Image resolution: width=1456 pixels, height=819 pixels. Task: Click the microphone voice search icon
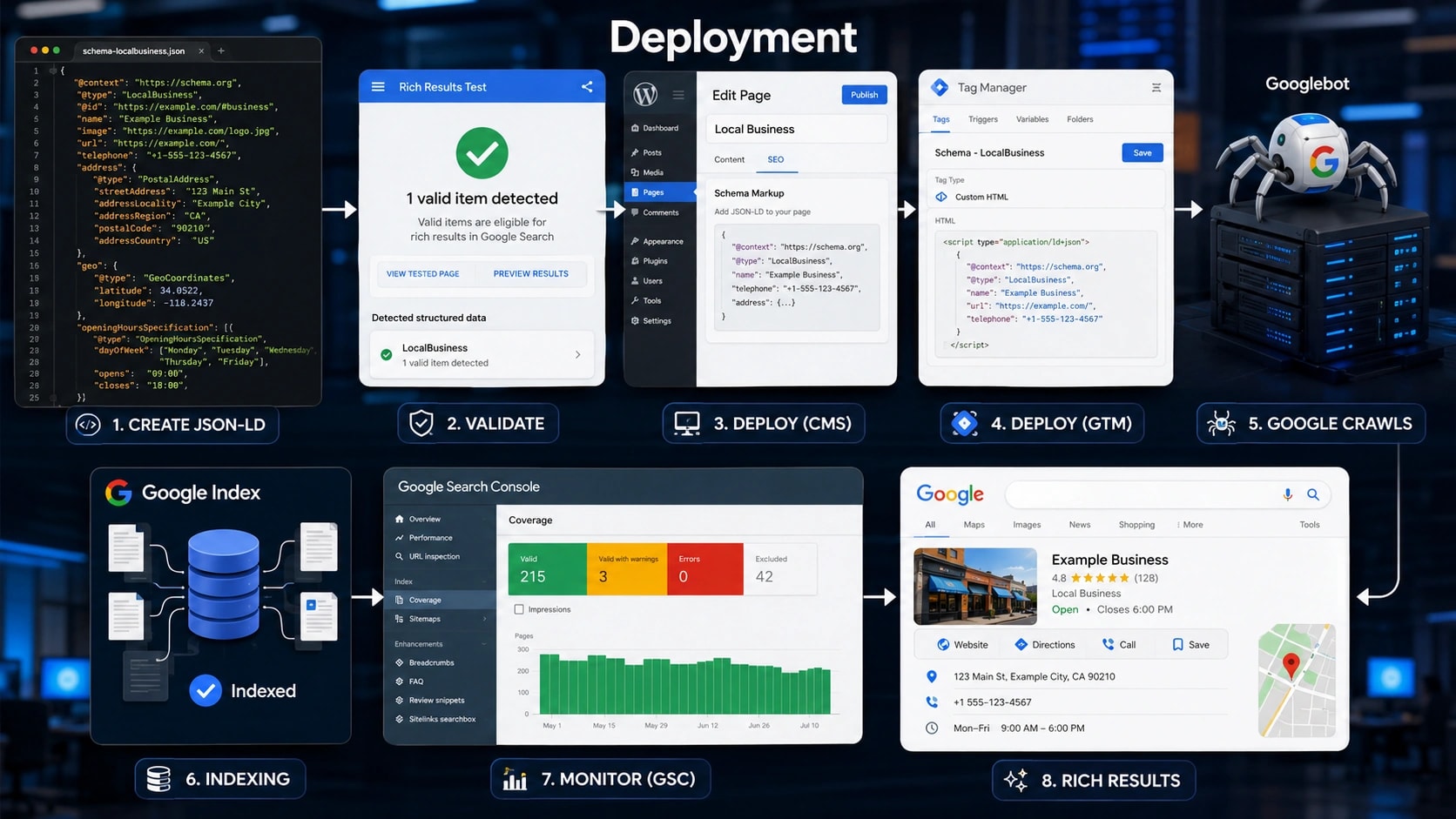1287,494
